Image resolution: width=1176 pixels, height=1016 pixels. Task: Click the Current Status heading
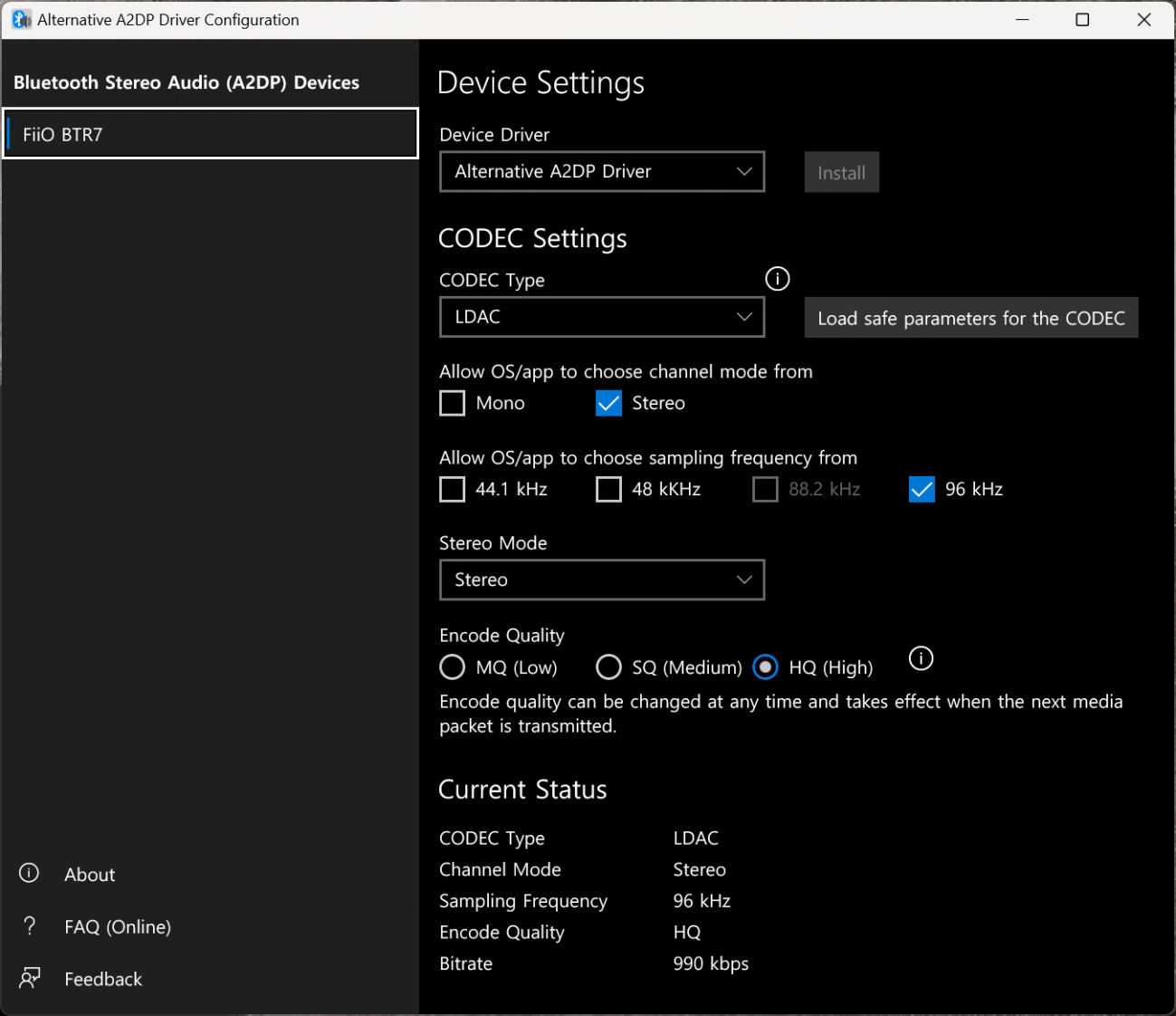[x=522, y=790]
